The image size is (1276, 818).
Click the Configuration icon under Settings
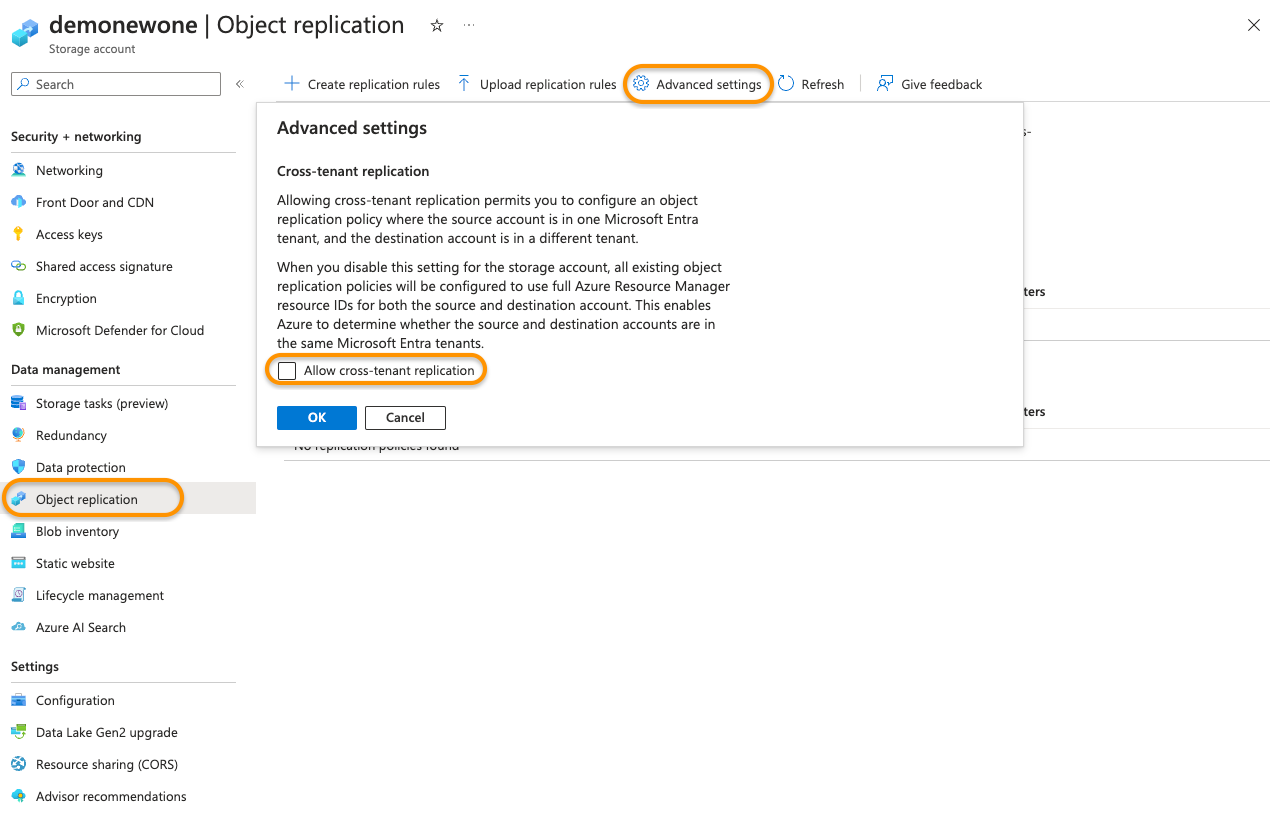(18, 700)
